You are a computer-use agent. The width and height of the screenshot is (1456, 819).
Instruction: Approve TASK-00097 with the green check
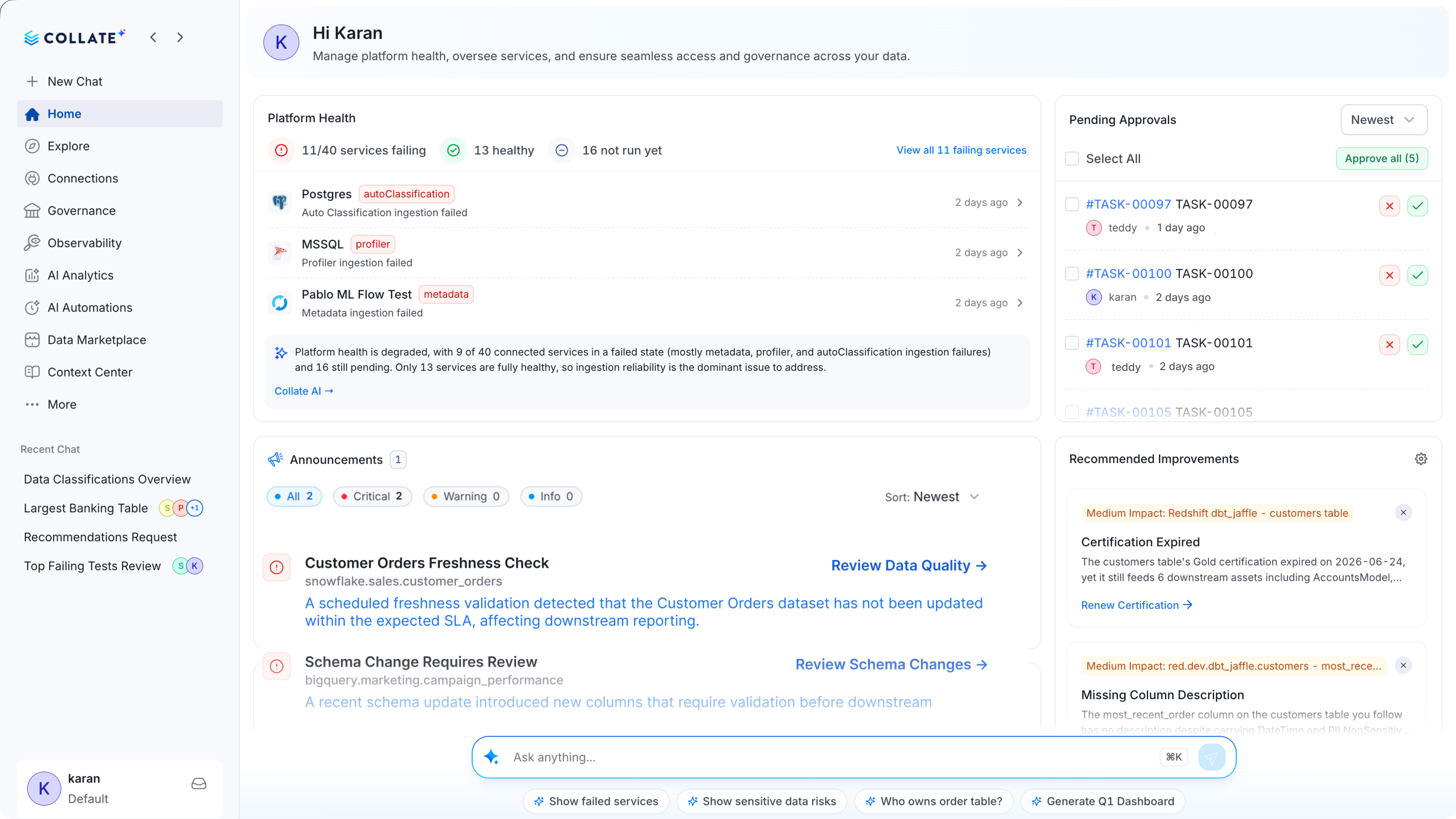click(x=1418, y=206)
